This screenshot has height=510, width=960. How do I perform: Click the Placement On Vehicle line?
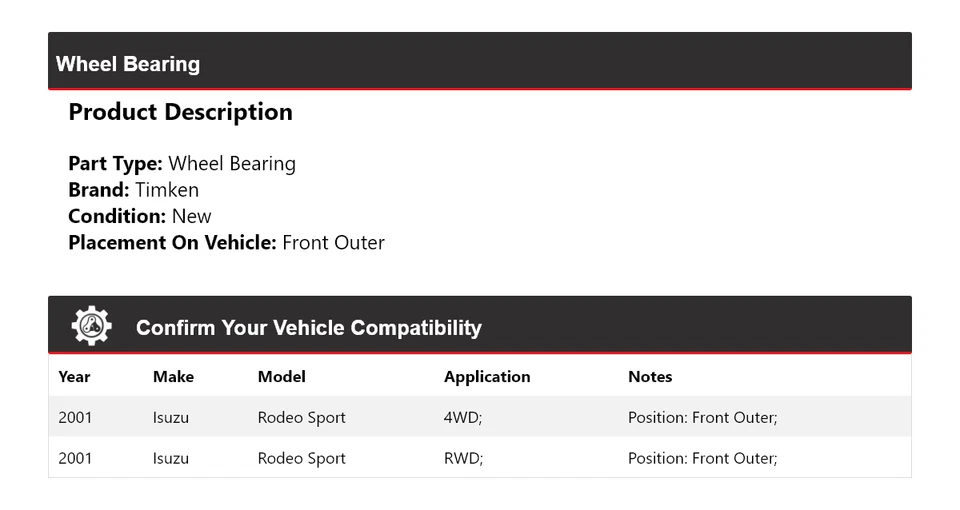[226, 242]
